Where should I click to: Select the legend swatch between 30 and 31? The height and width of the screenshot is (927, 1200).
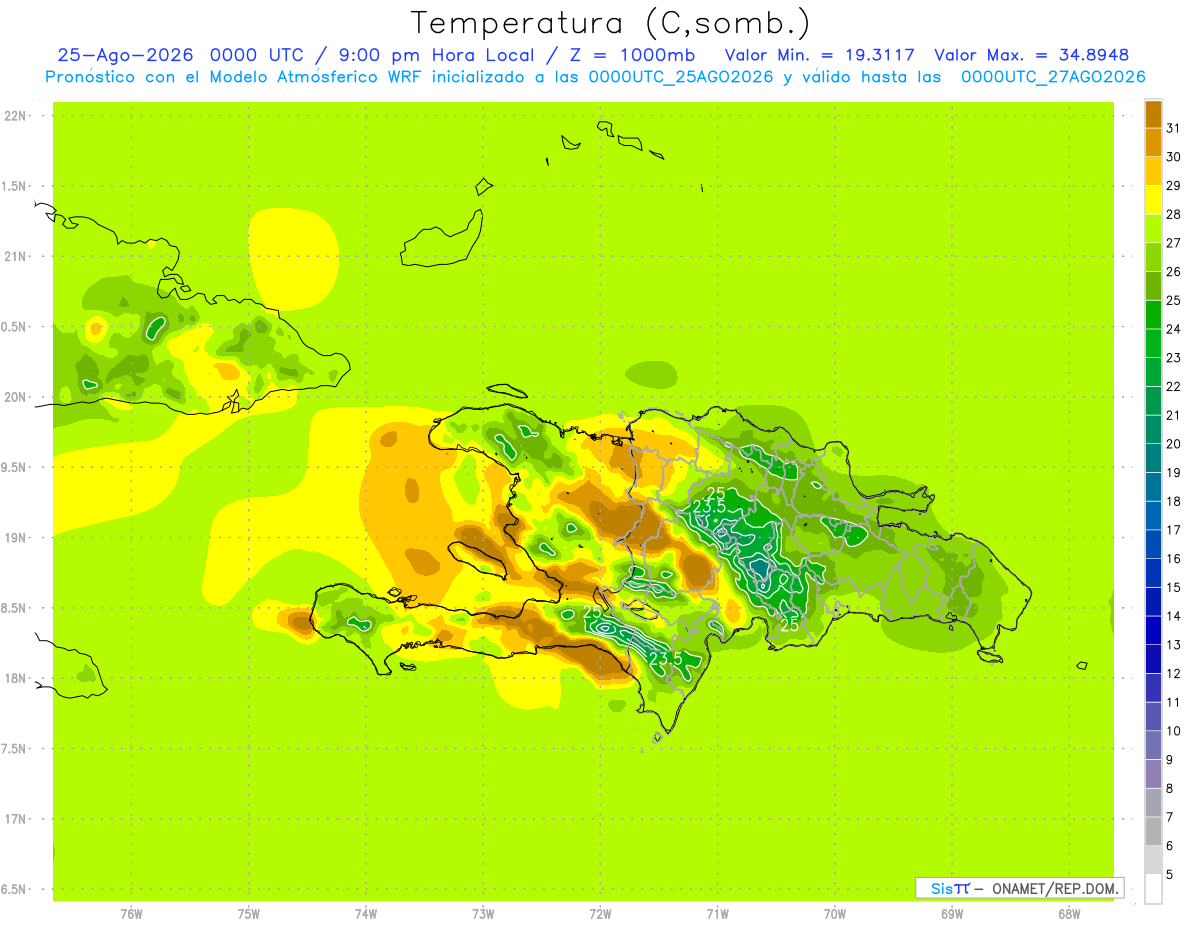click(1153, 143)
